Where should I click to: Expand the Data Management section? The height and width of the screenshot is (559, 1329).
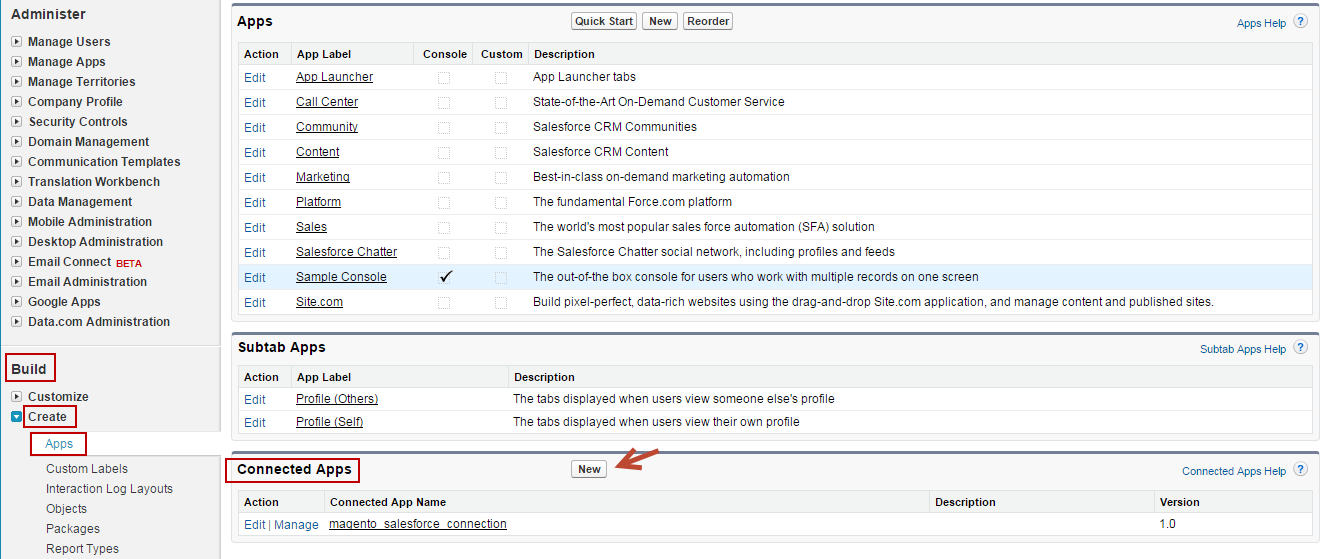(x=17, y=202)
